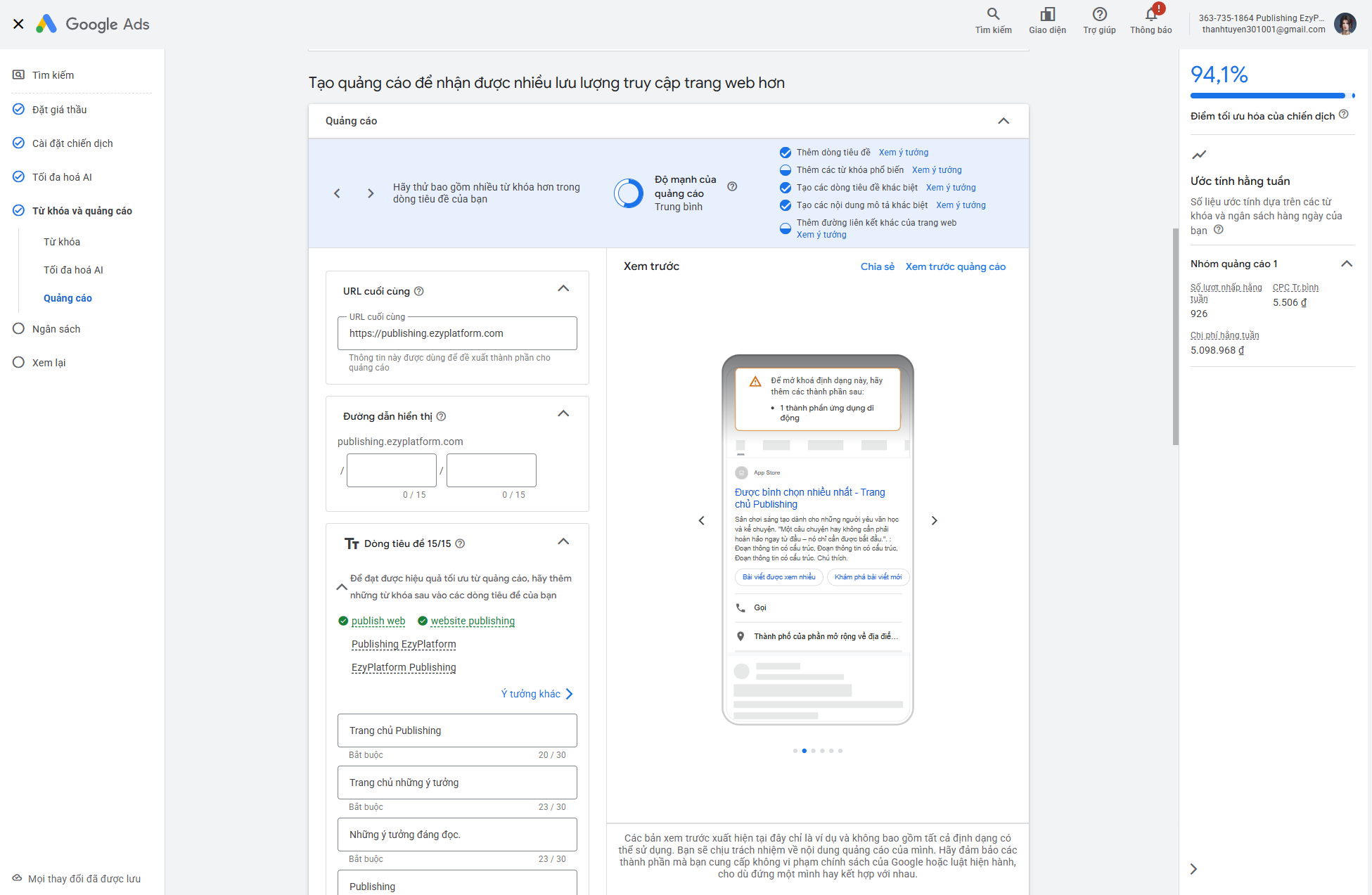
Task: Select keyword suggestion EzyPlatform Publishing
Action: pyautogui.click(x=404, y=667)
